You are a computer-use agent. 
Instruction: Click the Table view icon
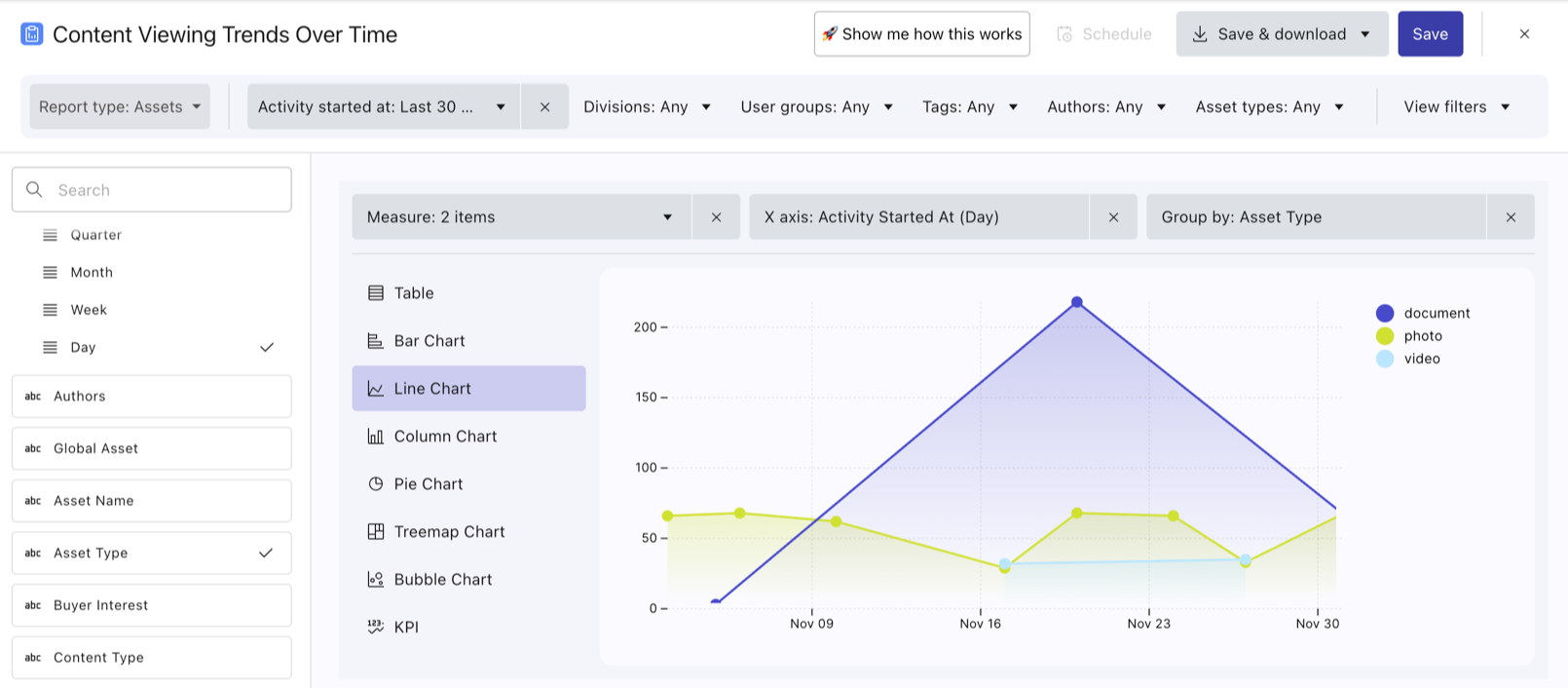(376, 293)
